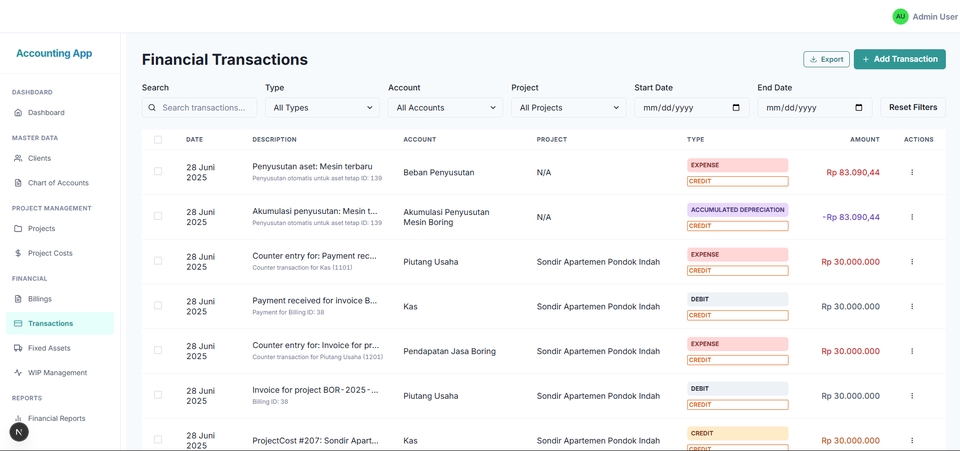Open actions menu for Penyusutan aset row
Screen dimensions: 960x451
912,173
